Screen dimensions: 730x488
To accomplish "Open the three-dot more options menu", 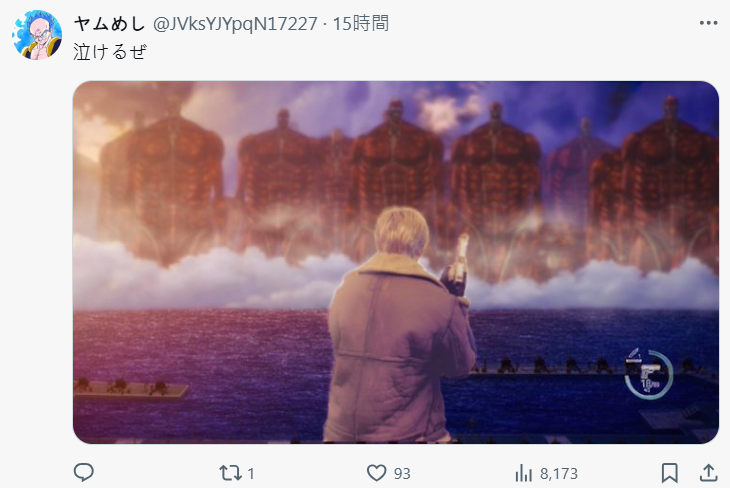I will [x=708, y=23].
